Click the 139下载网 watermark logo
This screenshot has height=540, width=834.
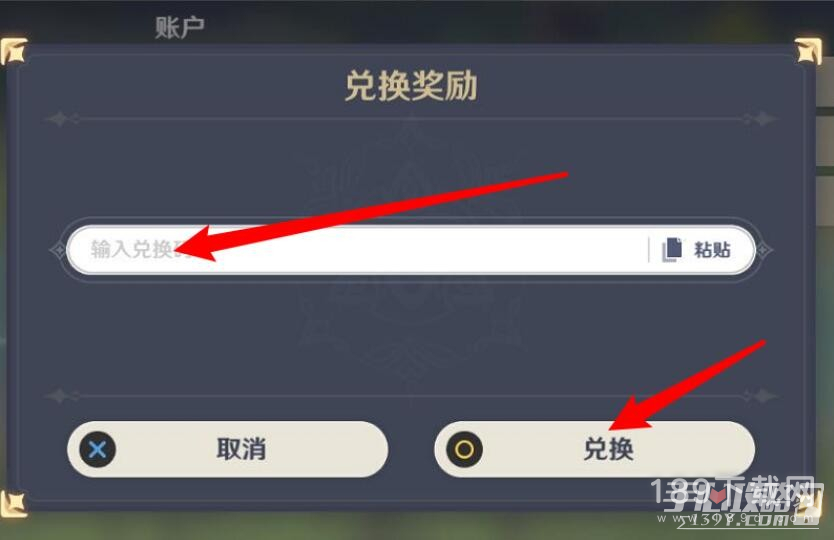pyautogui.click(x=733, y=492)
